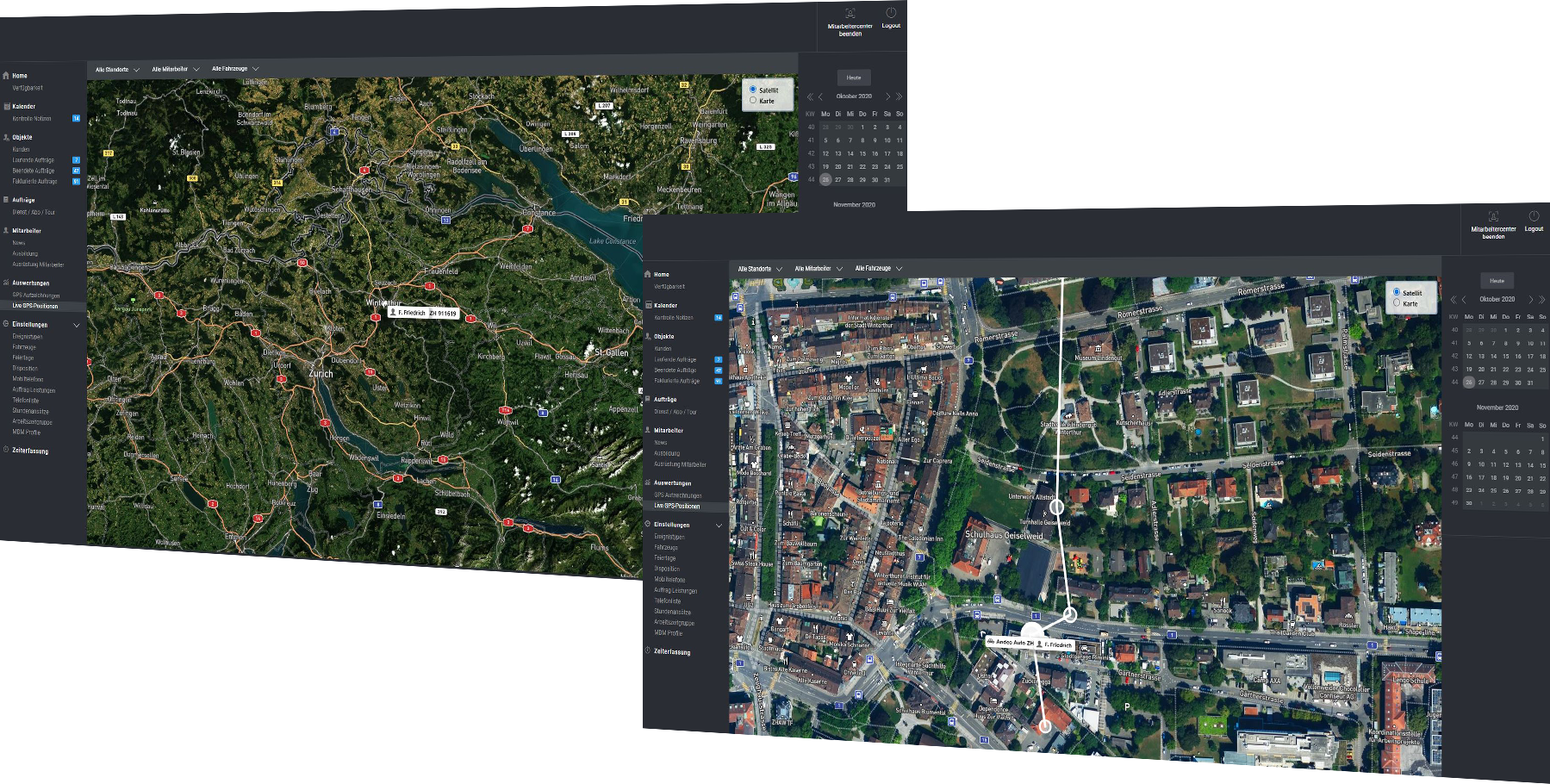The height and width of the screenshot is (784, 1550).
Task: Click Aufträge icon in back window sidebar
Action: [x=6, y=199]
